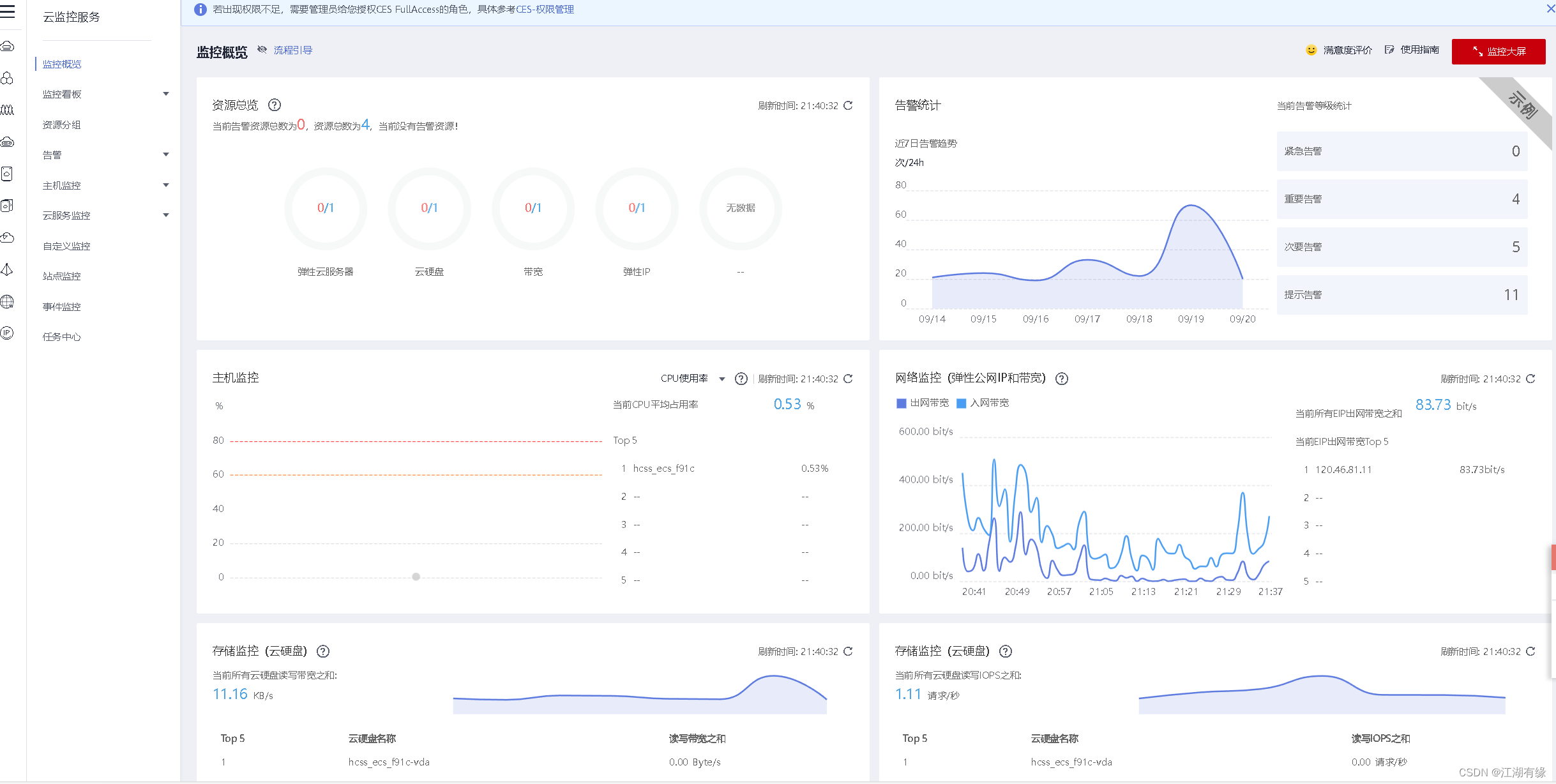Refresh the 主机监控 panel
Image resolution: width=1556 pixels, height=784 pixels.
848,379
